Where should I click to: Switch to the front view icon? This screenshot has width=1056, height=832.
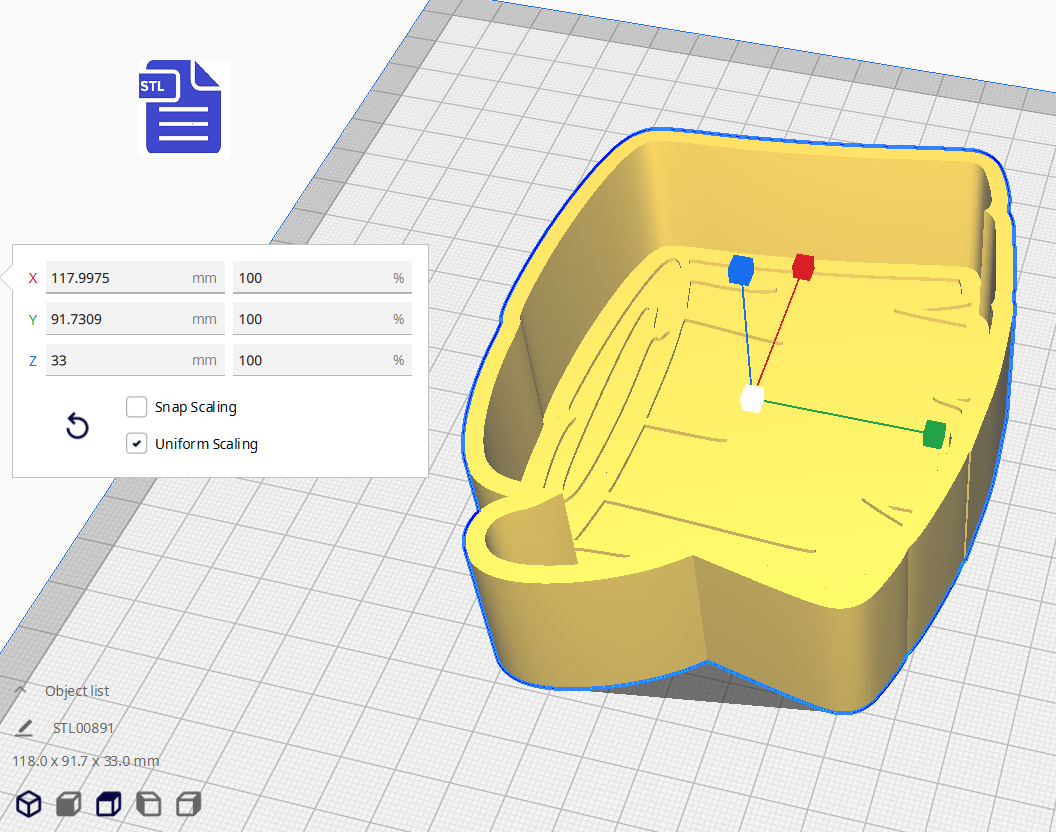click(x=68, y=803)
